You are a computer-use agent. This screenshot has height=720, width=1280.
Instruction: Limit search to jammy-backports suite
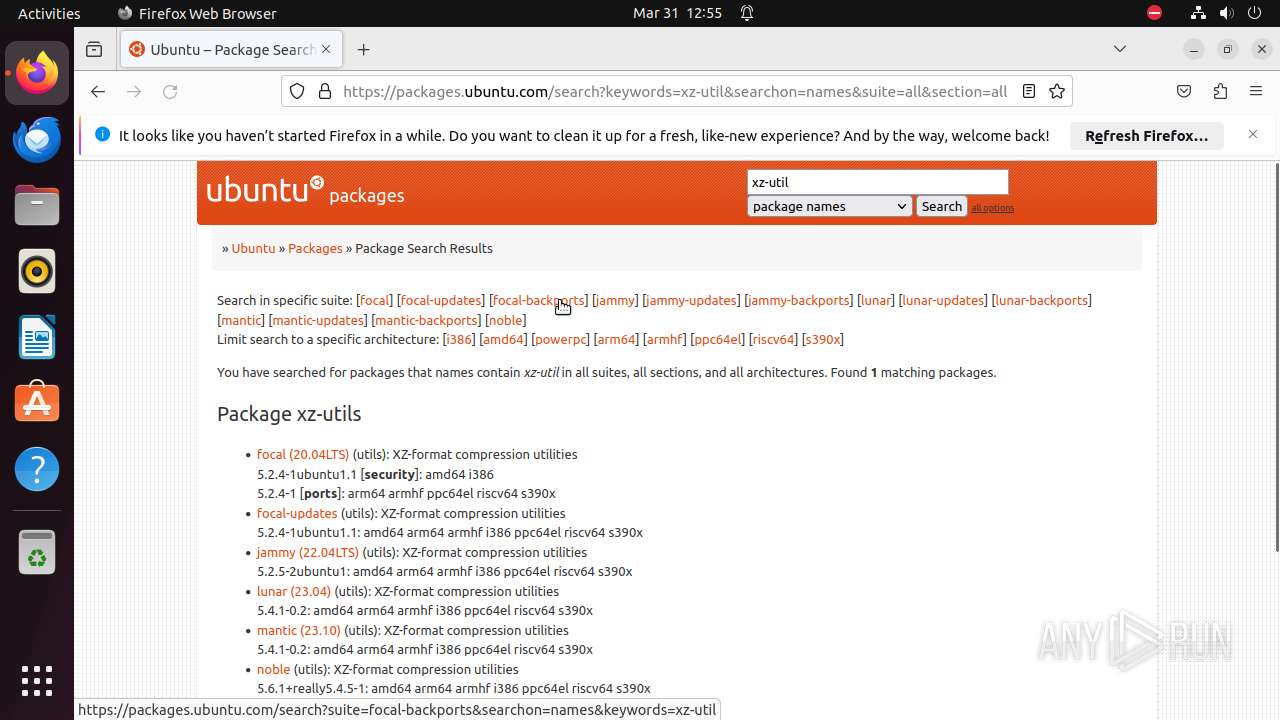[799, 300]
